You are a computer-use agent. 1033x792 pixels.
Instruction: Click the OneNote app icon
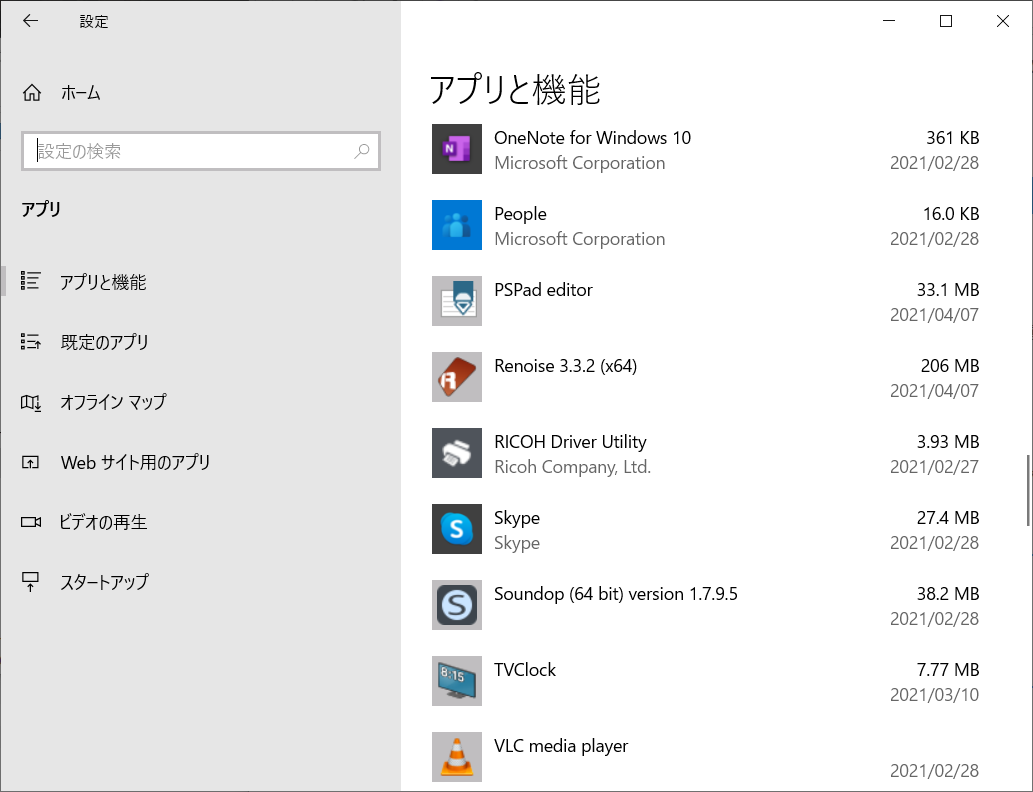[x=457, y=149]
